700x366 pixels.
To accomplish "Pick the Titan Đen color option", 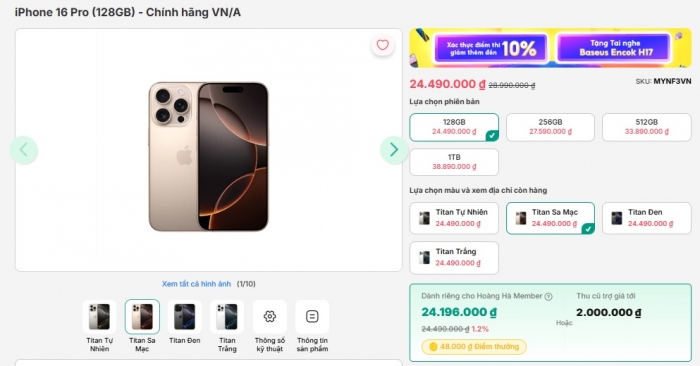I will pos(646,218).
